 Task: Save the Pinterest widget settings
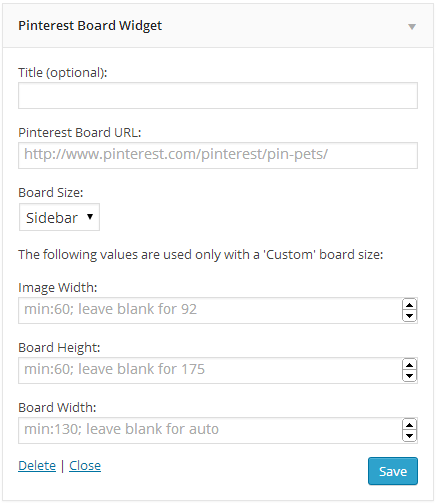click(x=393, y=471)
